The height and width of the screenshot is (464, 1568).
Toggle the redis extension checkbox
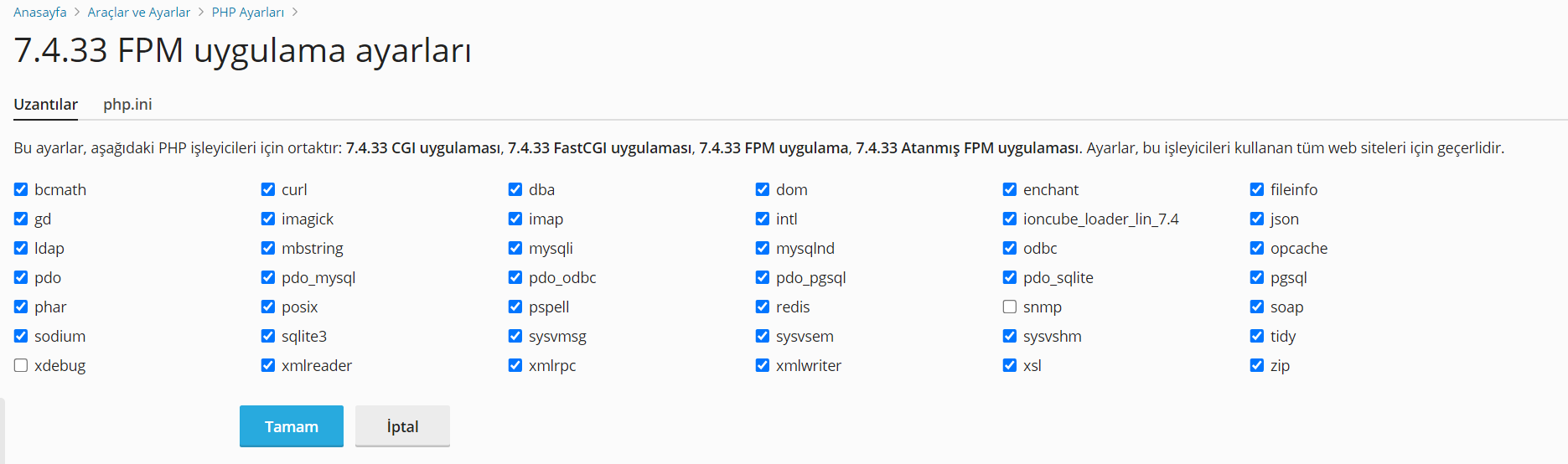point(763,307)
